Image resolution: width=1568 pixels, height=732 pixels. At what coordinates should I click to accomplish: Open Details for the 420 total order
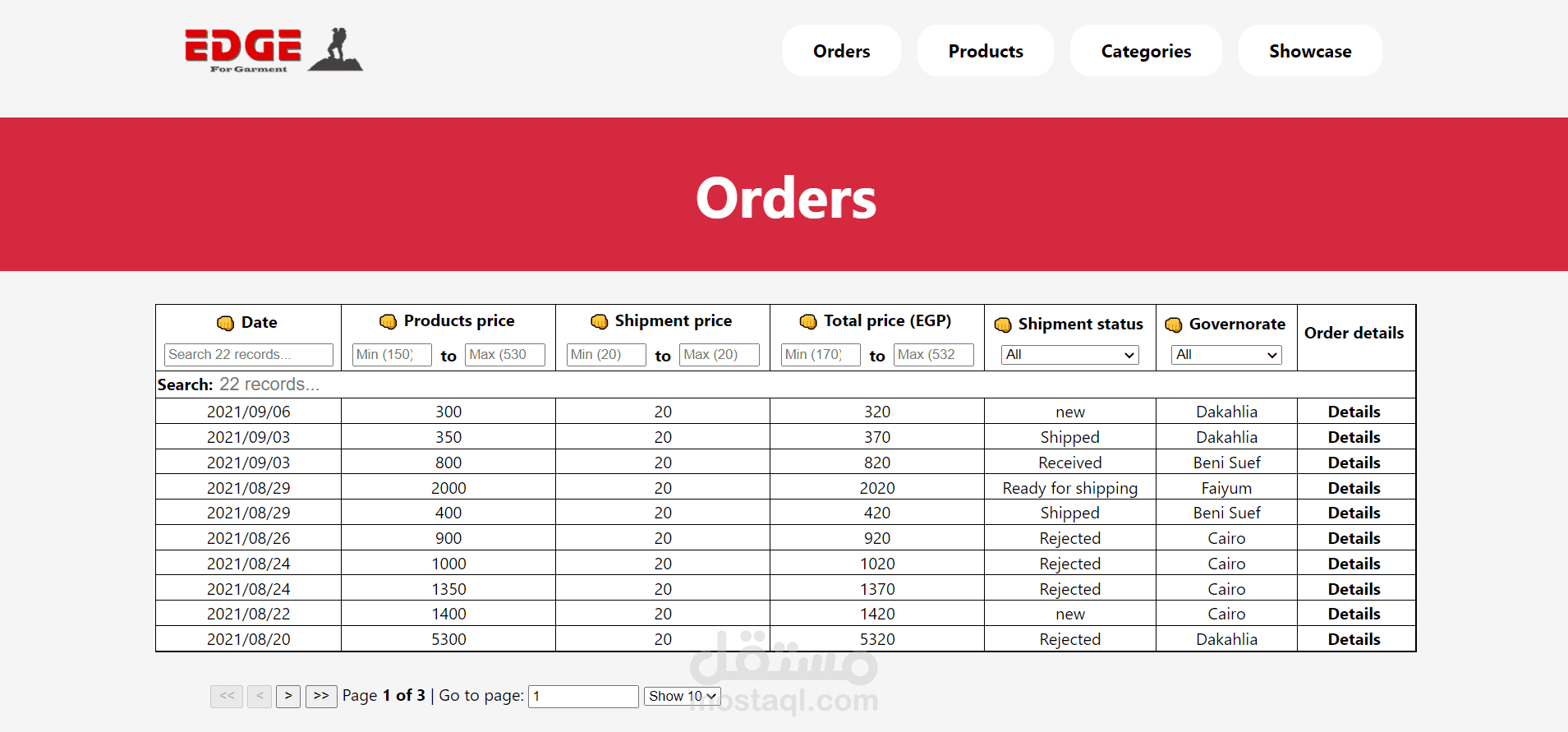tap(1354, 513)
